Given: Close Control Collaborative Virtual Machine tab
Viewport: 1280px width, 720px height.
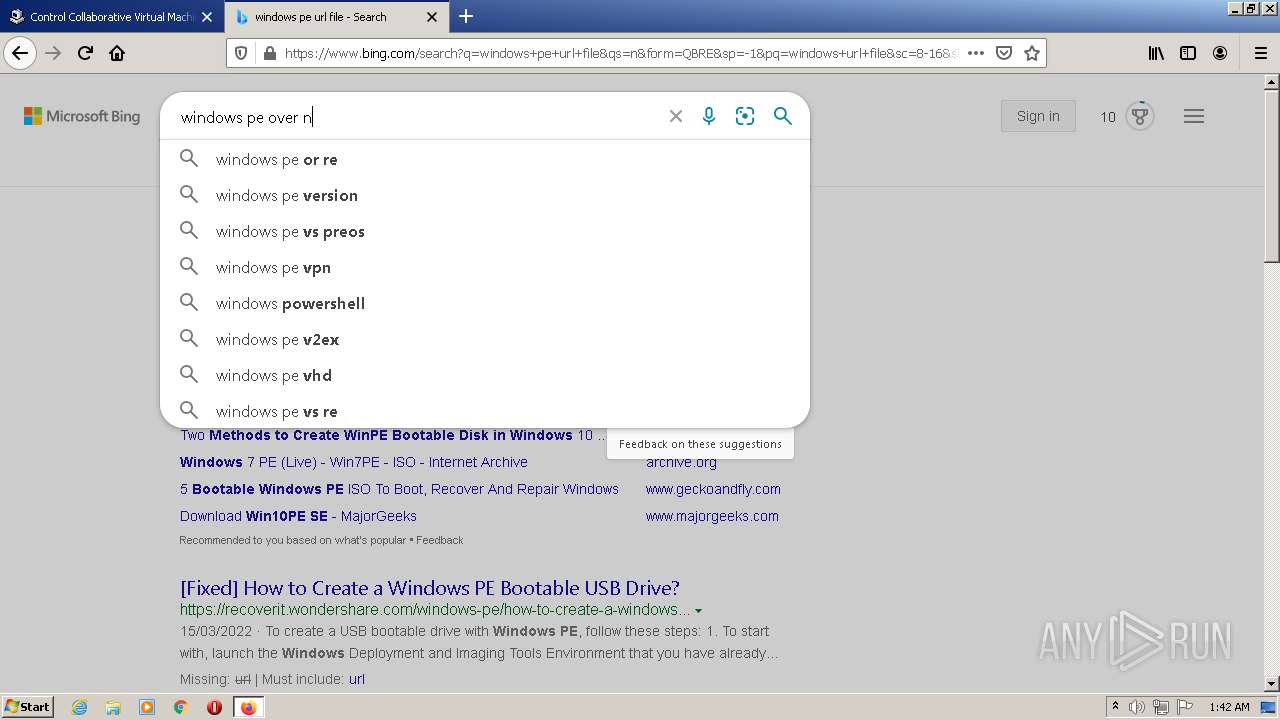Looking at the screenshot, I should point(207,17).
